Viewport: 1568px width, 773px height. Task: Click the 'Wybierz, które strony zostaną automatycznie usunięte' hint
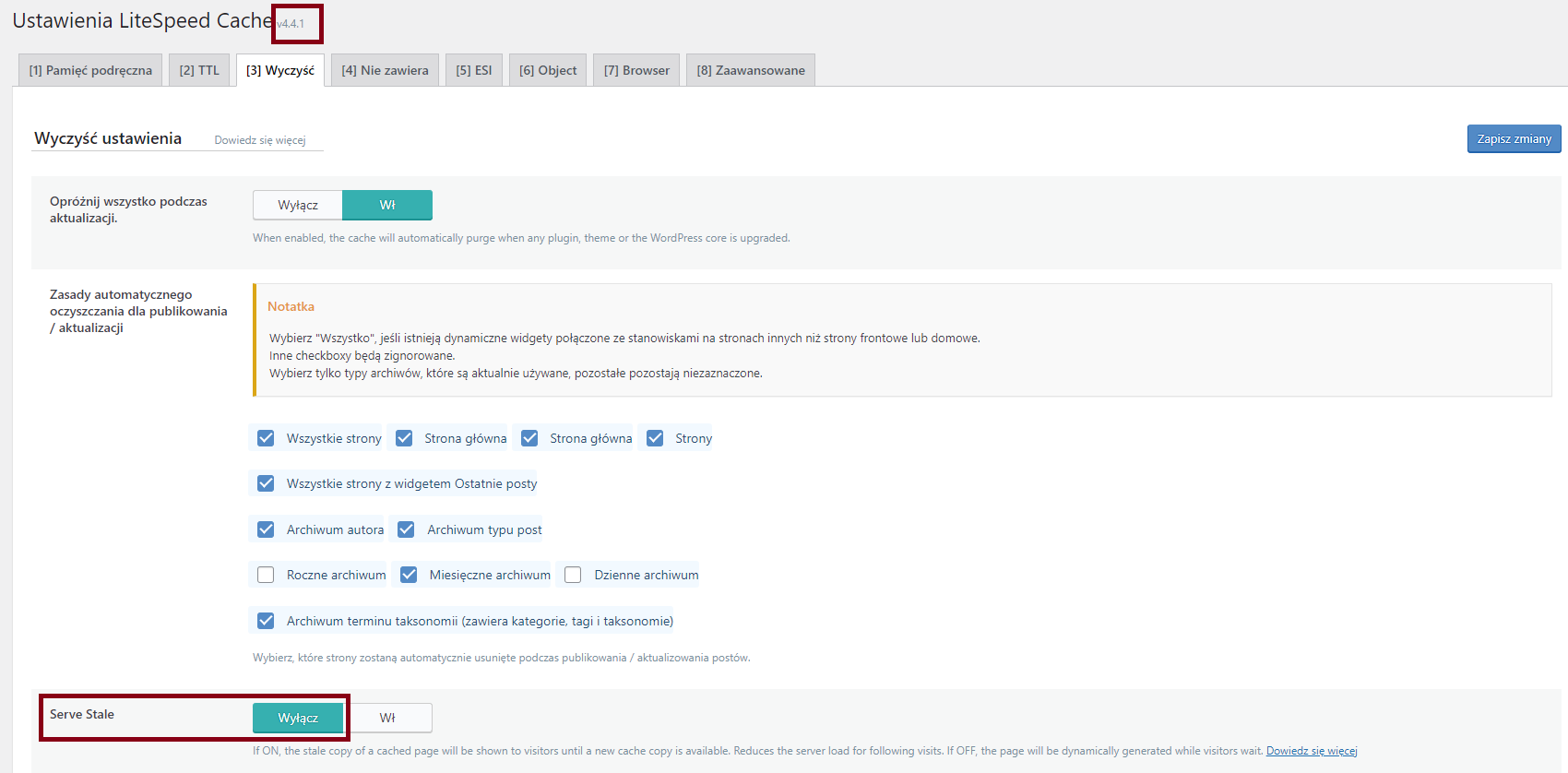[x=502, y=658]
